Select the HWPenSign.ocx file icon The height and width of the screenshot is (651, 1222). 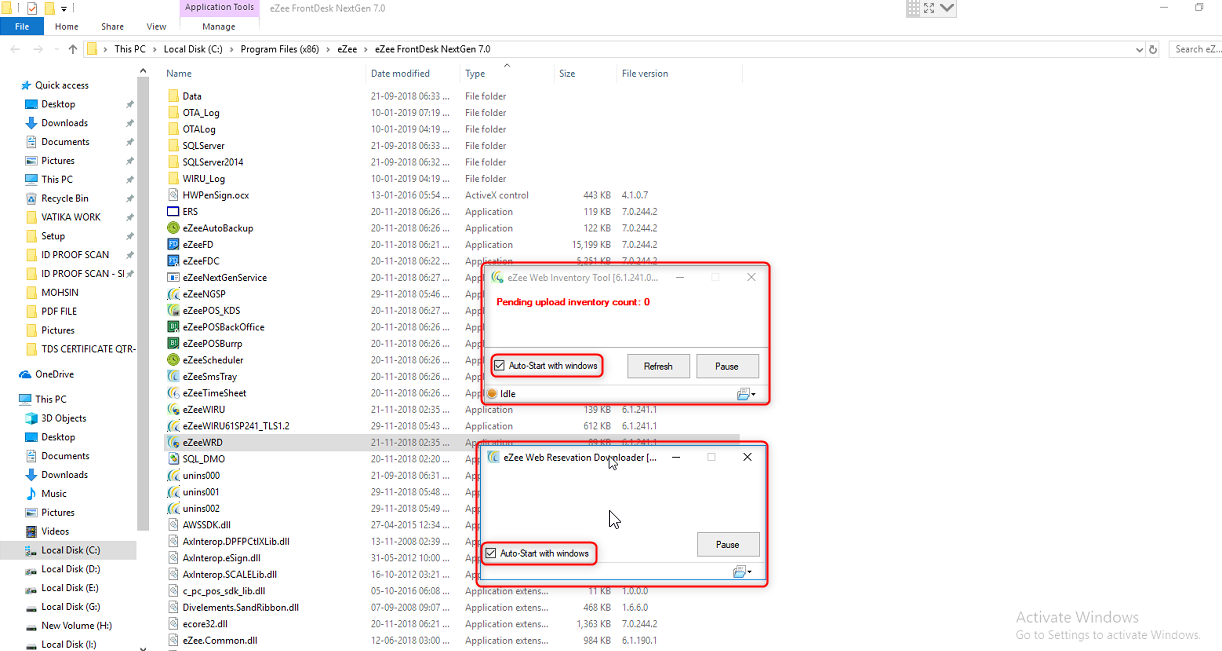pyautogui.click(x=173, y=195)
